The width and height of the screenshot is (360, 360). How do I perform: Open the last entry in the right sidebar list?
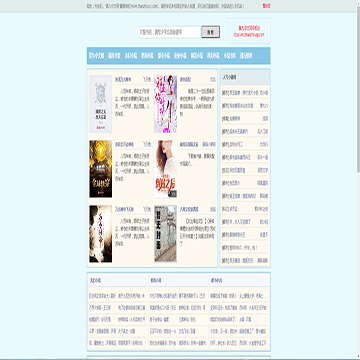pyautogui.click(x=245, y=261)
